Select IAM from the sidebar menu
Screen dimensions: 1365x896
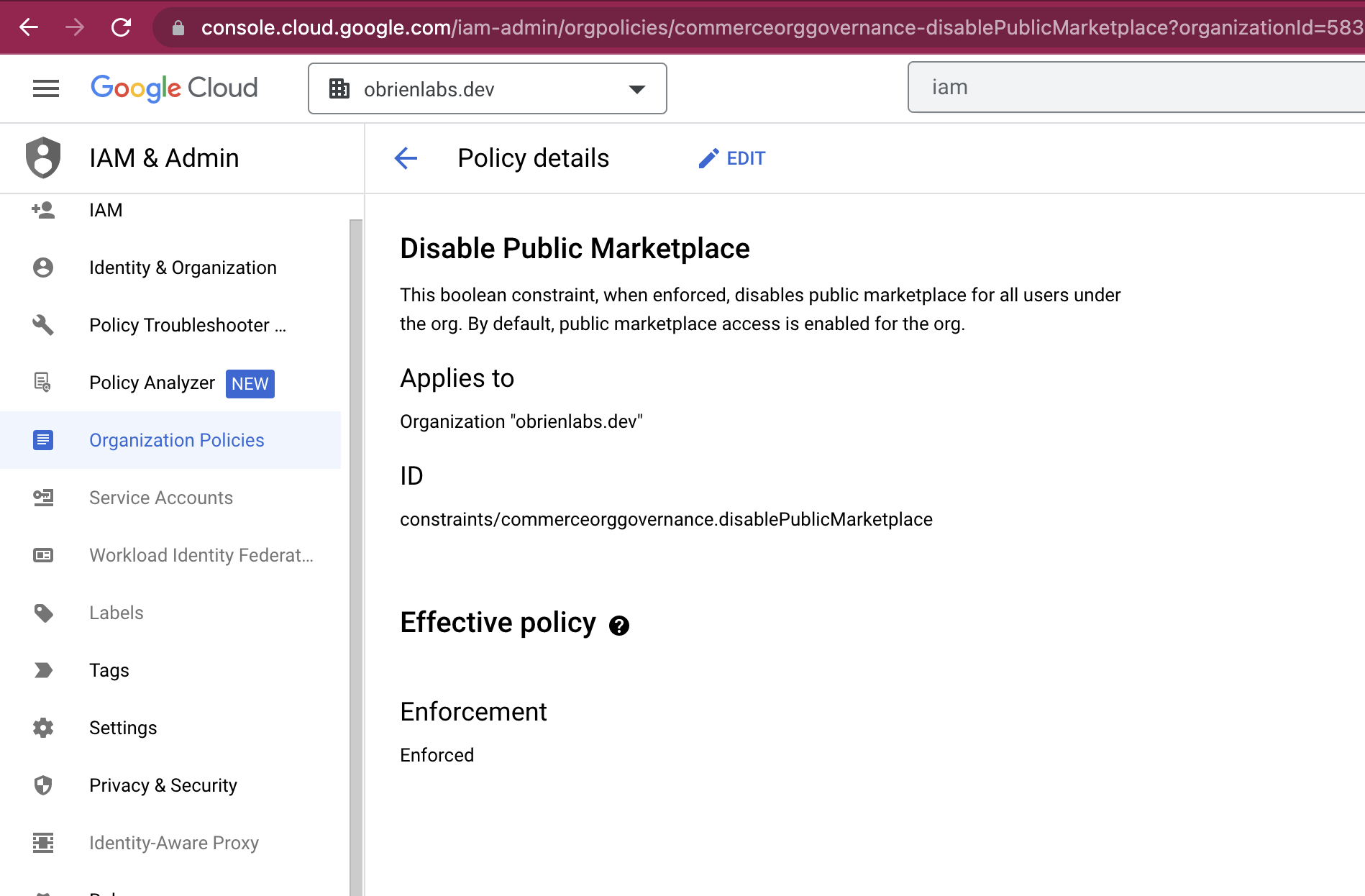click(106, 209)
